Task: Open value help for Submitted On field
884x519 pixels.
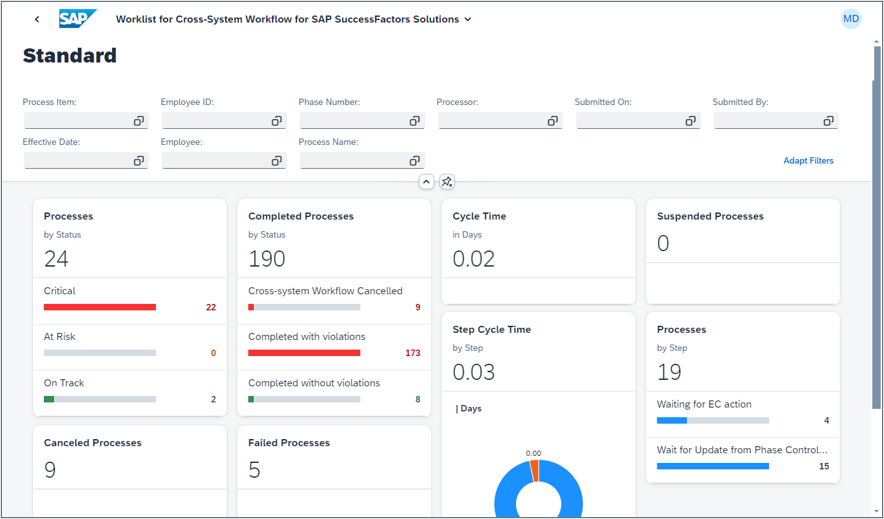Action: click(691, 121)
